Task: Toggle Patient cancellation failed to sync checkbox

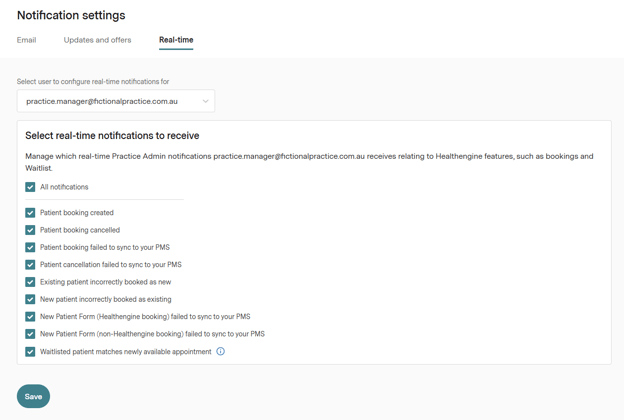Action: [30, 265]
